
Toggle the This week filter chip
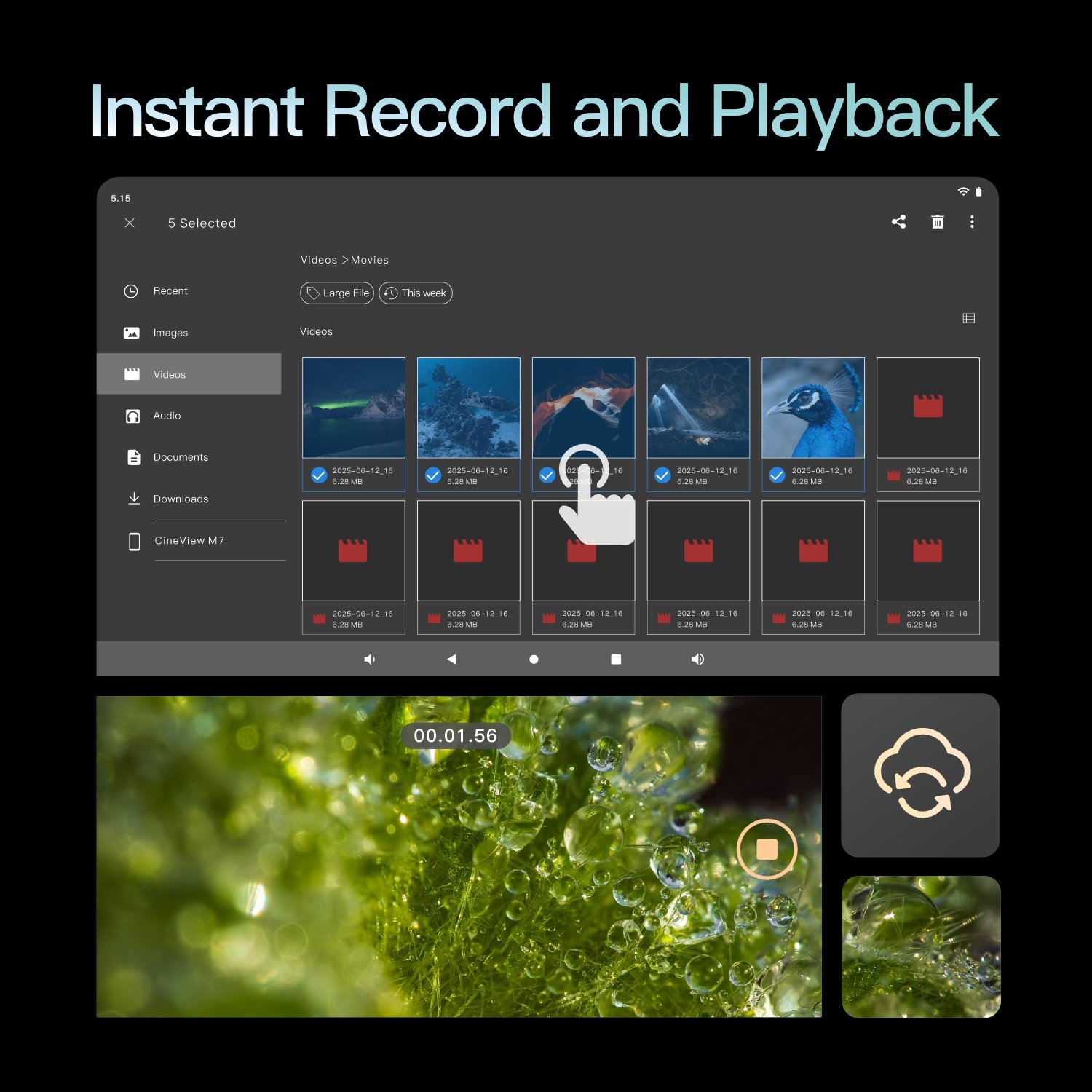click(416, 293)
